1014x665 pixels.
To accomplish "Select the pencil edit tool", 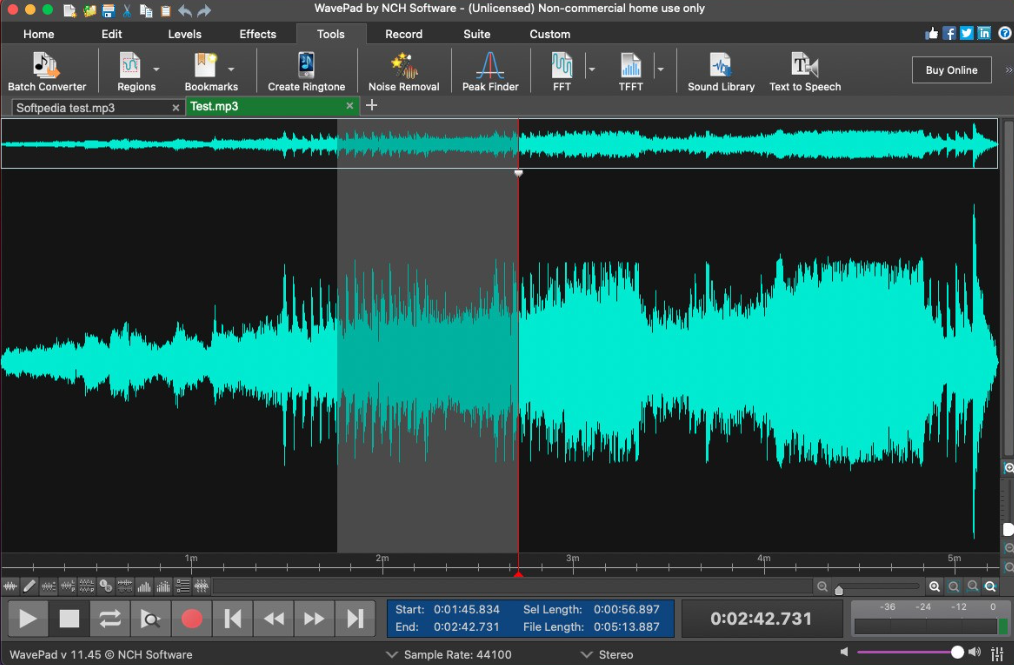I will click(29, 587).
